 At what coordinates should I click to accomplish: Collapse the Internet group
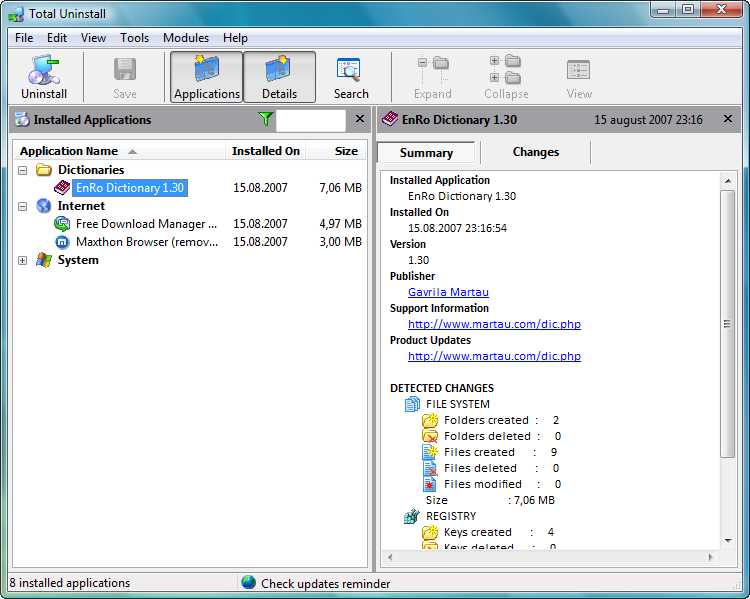click(x=22, y=207)
